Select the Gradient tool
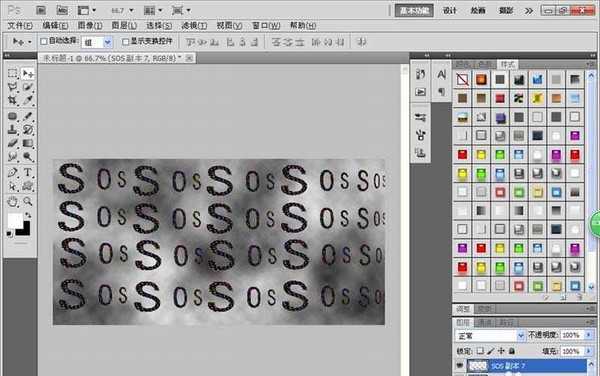 tap(28, 143)
